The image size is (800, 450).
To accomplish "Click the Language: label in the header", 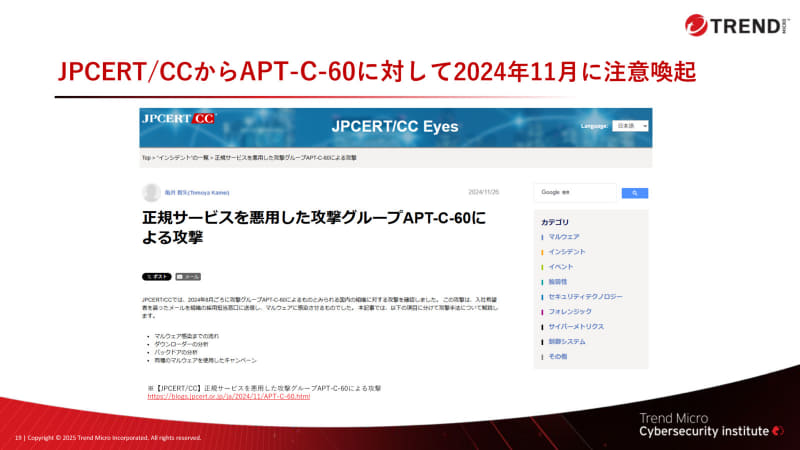I will tap(594, 126).
